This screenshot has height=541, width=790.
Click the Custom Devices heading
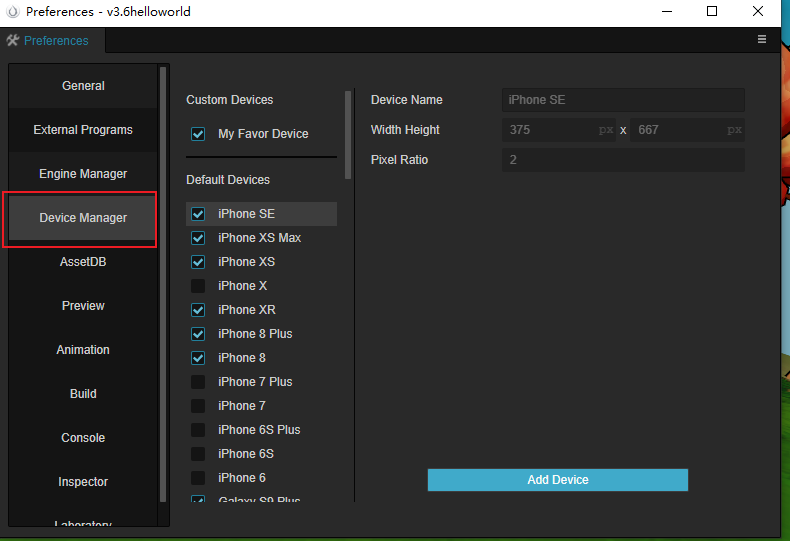coord(229,100)
